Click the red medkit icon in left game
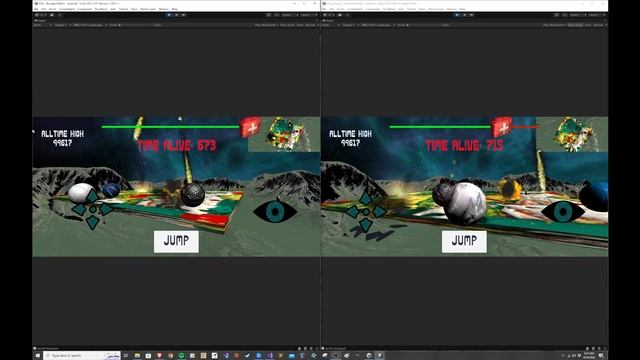 point(250,127)
